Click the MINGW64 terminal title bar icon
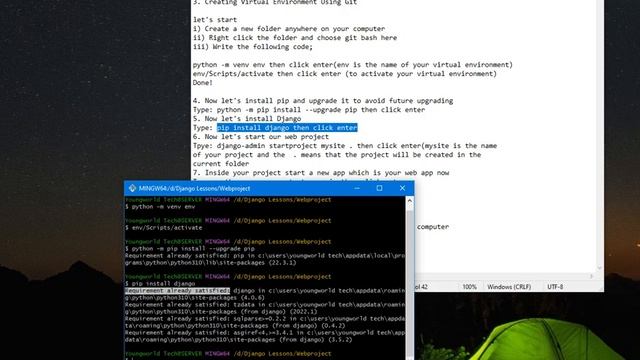Viewport: 640px width, 360px height. [x=132, y=188]
